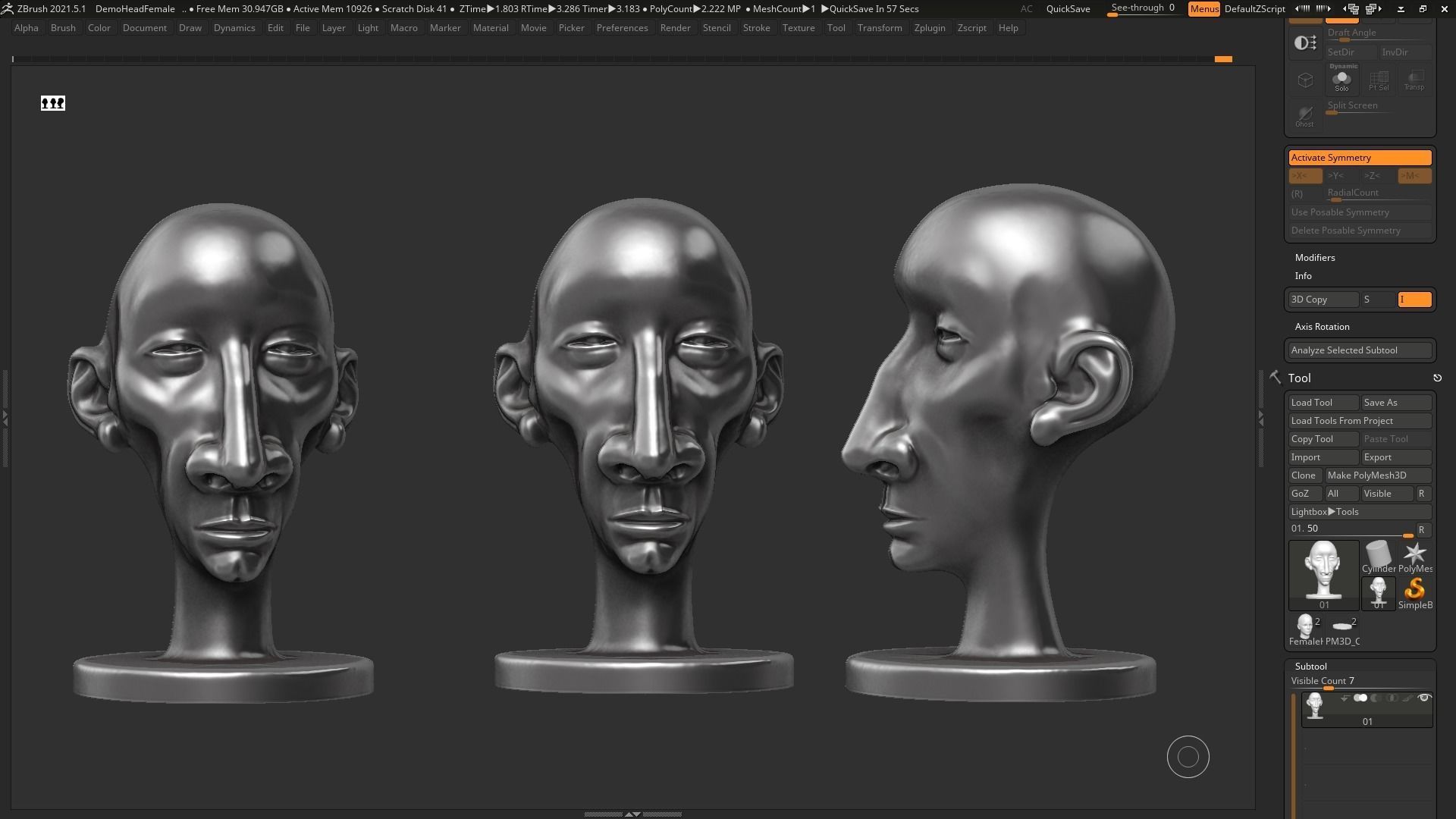This screenshot has height=819, width=1456.
Task: Open the Zplugin menu
Action: tap(930, 28)
